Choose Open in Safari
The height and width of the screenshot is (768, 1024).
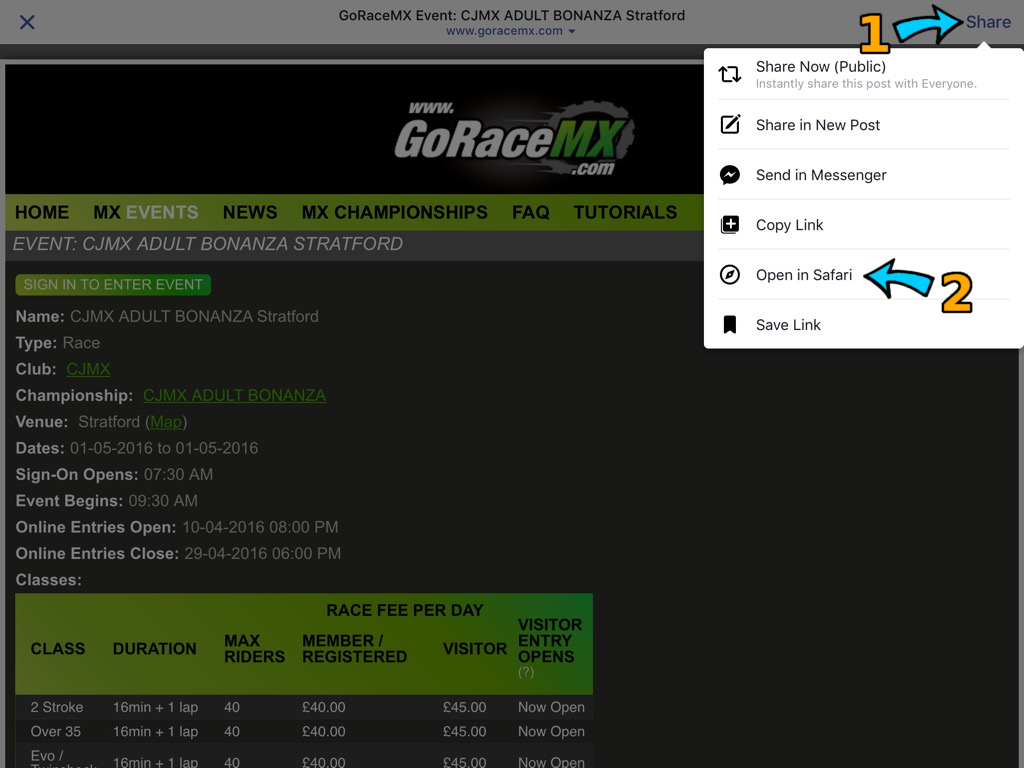(x=863, y=275)
